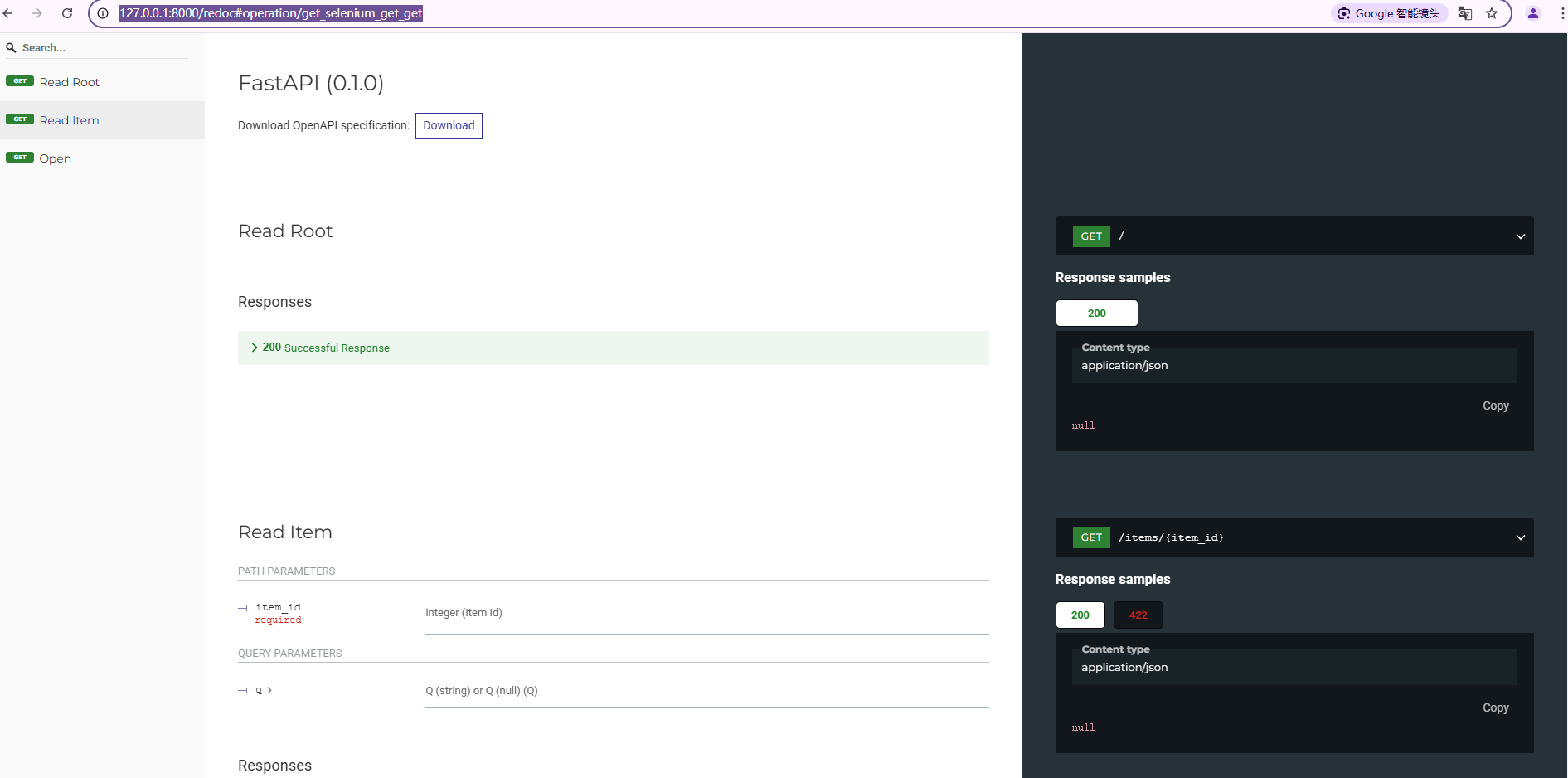The image size is (1568, 778).
Task: Open the browser profile avatar icon
Action: point(1533,13)
